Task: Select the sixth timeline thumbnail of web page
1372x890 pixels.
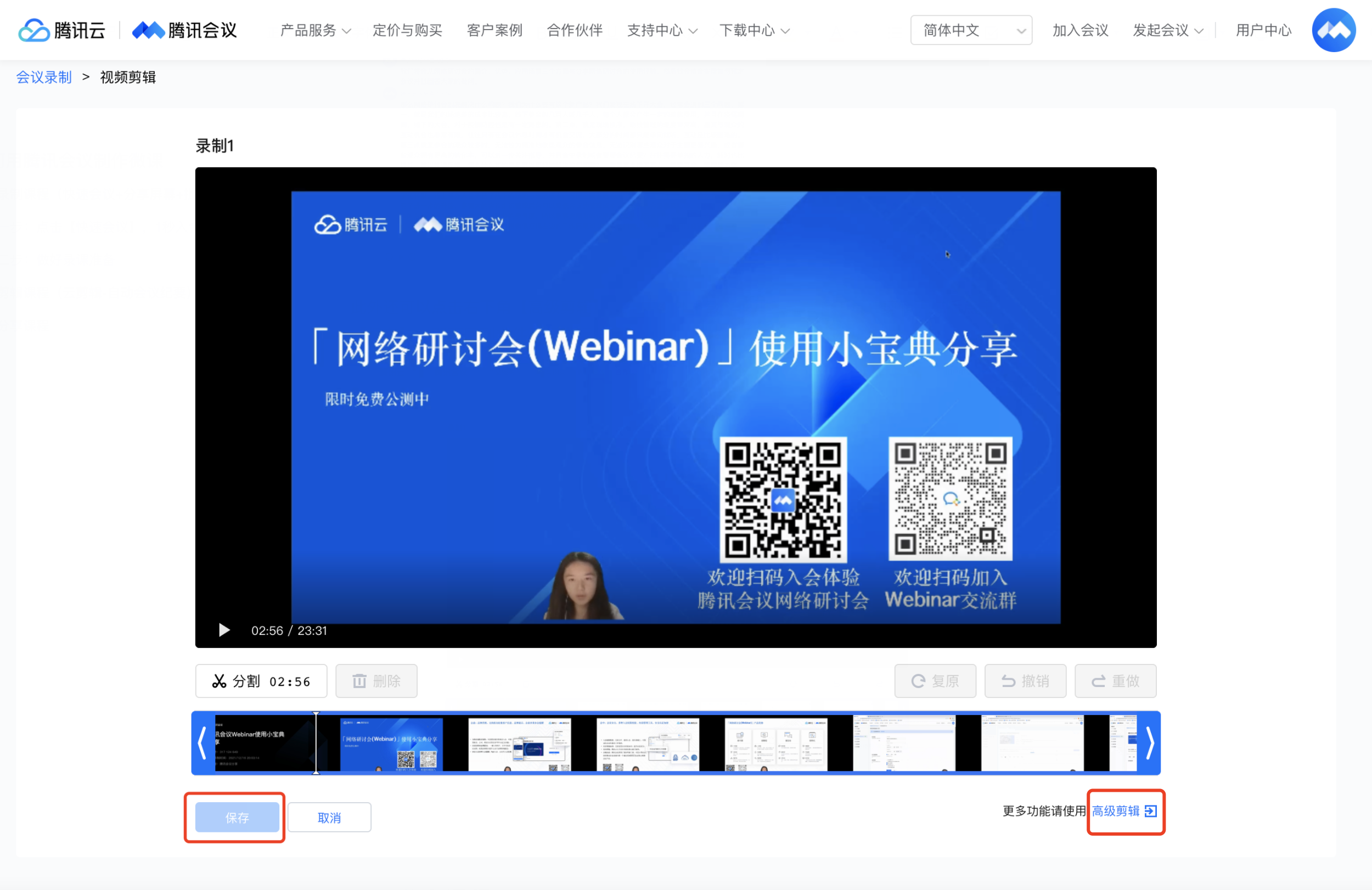Action: pos(904,743)
